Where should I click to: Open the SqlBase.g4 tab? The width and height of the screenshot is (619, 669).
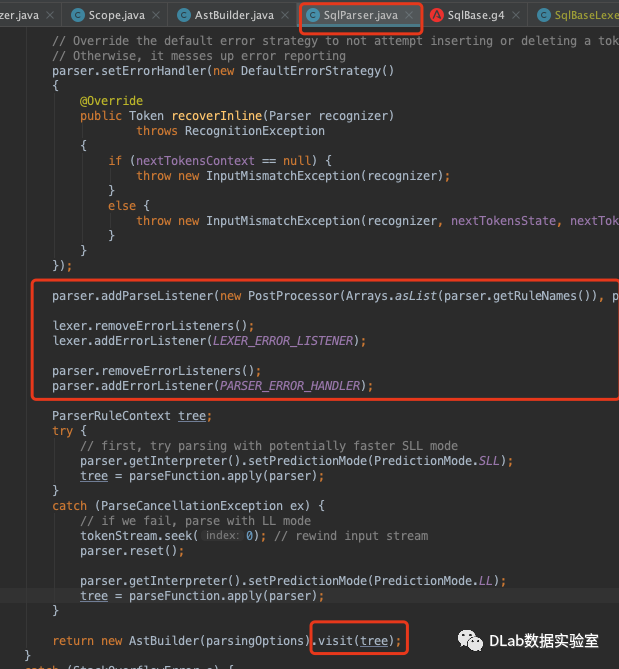coord(476,15)
